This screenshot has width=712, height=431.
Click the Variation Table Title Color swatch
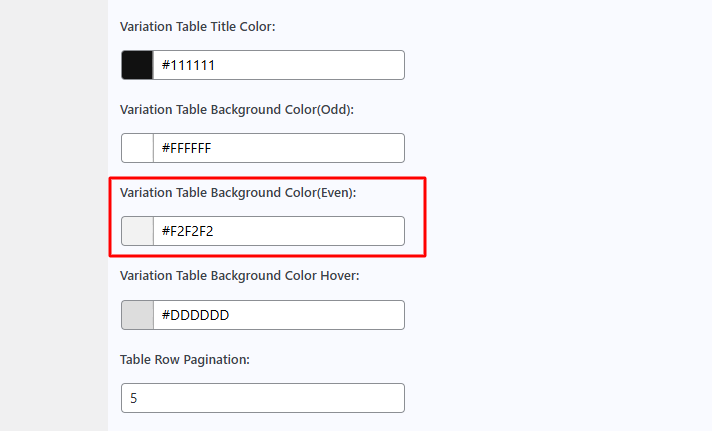pyautogui.click(x=137, y=65)
